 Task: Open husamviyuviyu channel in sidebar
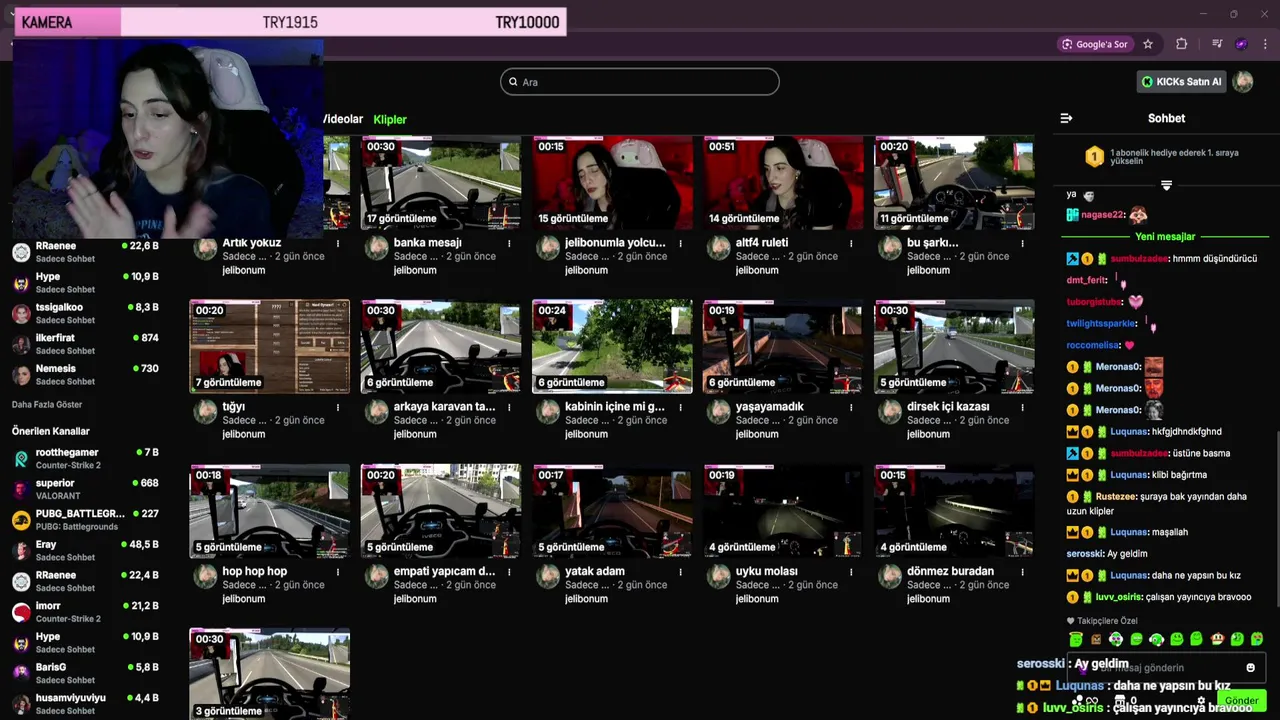click(x=85, y=704)
